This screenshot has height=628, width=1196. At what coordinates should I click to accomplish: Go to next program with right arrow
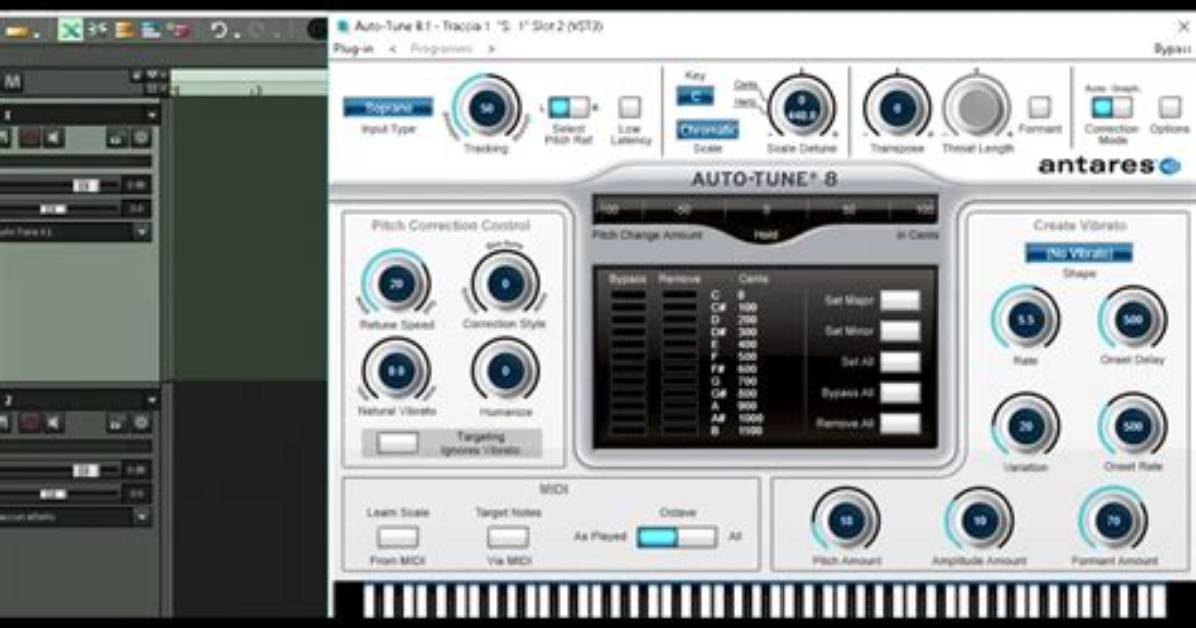pyautogui.click(x=491, y=49)
